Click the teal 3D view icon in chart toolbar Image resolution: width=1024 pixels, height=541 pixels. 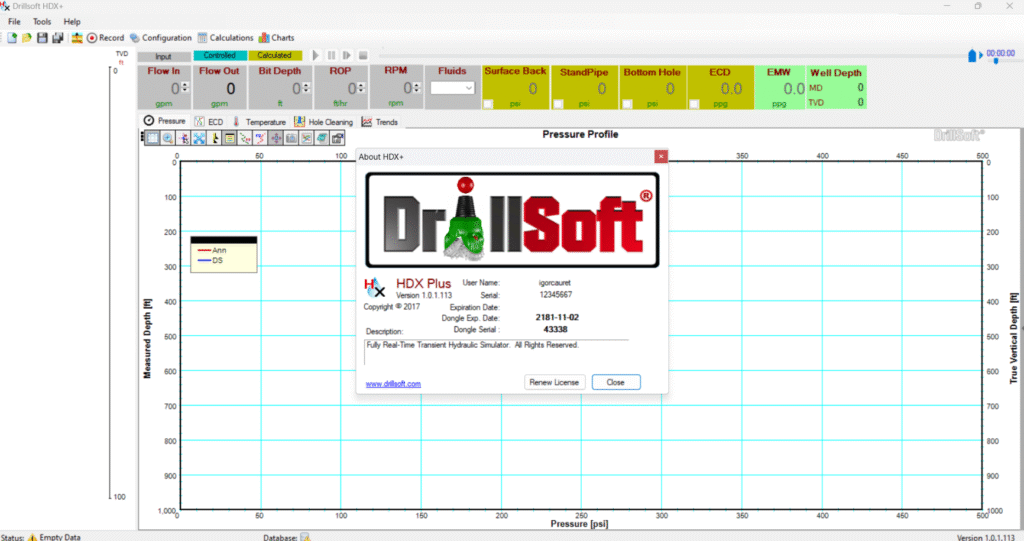(322, 138)
